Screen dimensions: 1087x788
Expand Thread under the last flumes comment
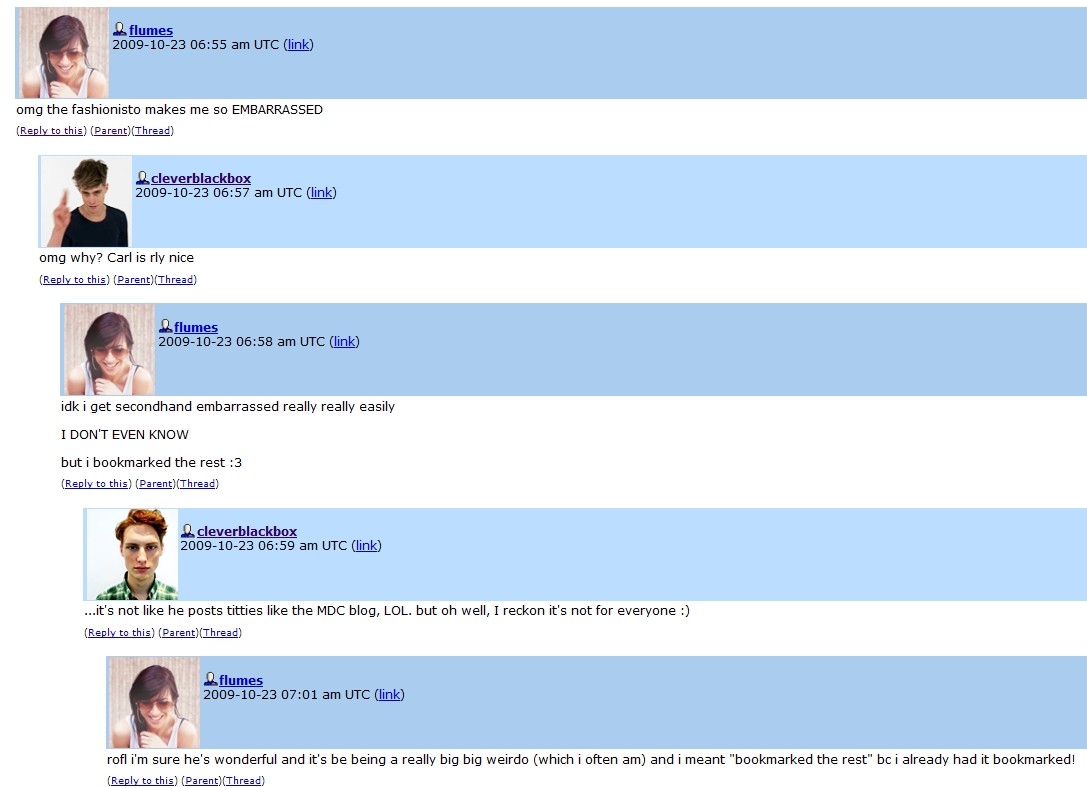coord(243,780)
